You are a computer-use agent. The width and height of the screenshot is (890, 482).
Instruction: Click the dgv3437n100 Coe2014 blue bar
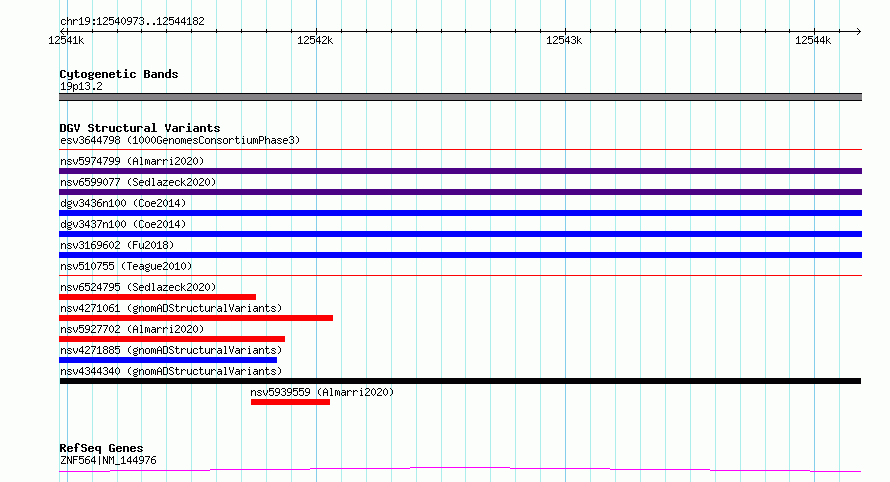coord(460,234)
